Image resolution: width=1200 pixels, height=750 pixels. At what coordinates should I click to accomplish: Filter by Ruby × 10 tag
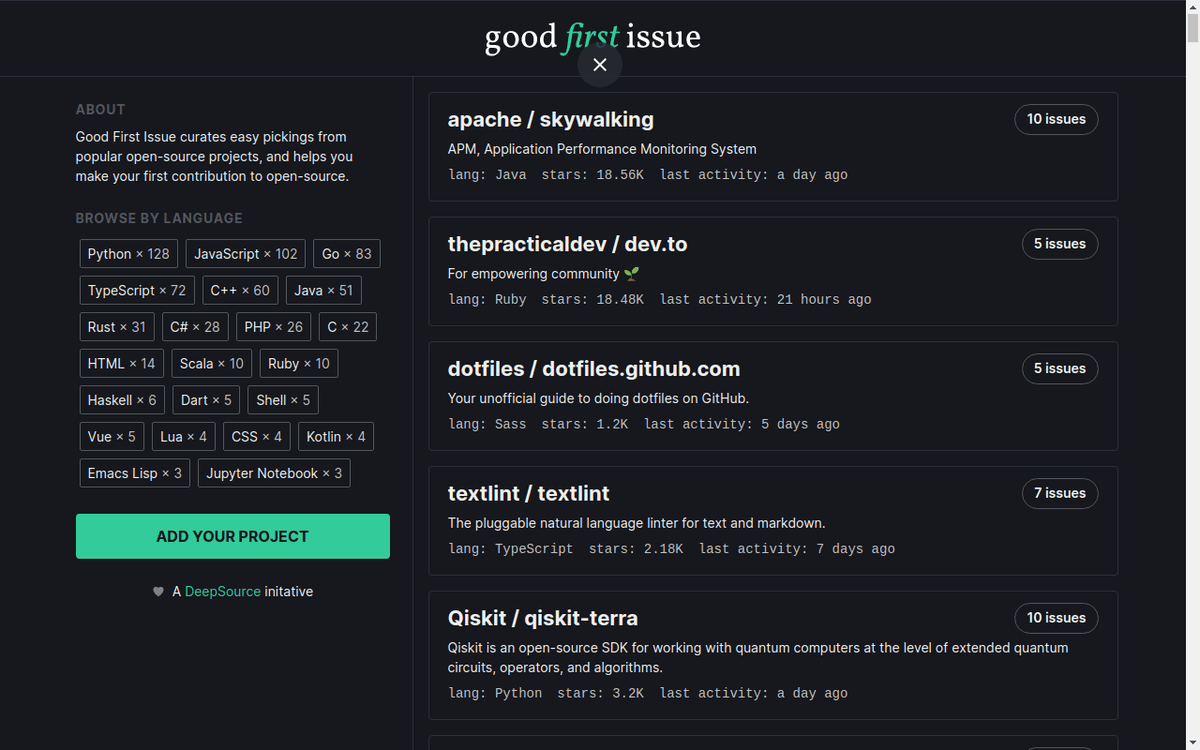pyautogui.click(x=299, y=364)
